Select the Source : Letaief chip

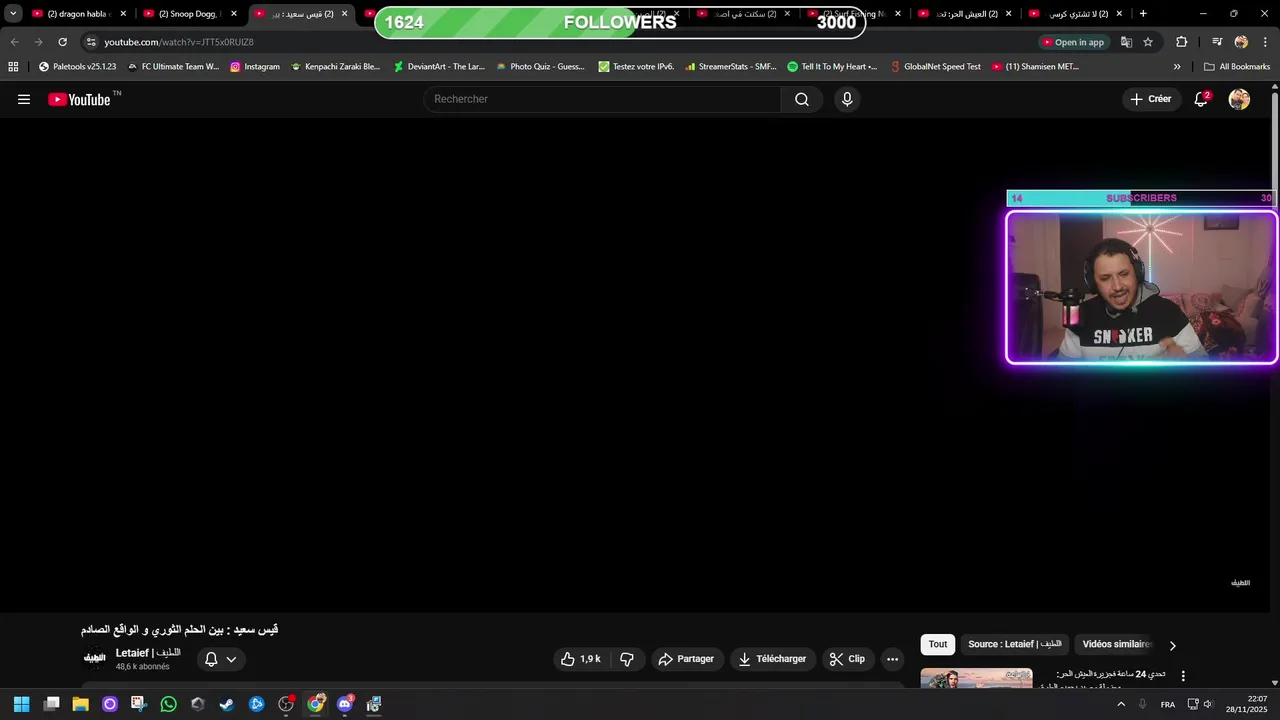[1015, 645]
